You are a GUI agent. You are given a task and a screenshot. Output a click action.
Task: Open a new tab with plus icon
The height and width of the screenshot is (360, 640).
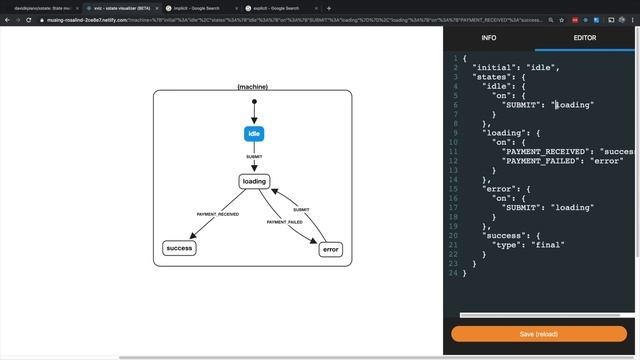click(x=329, y=8)
